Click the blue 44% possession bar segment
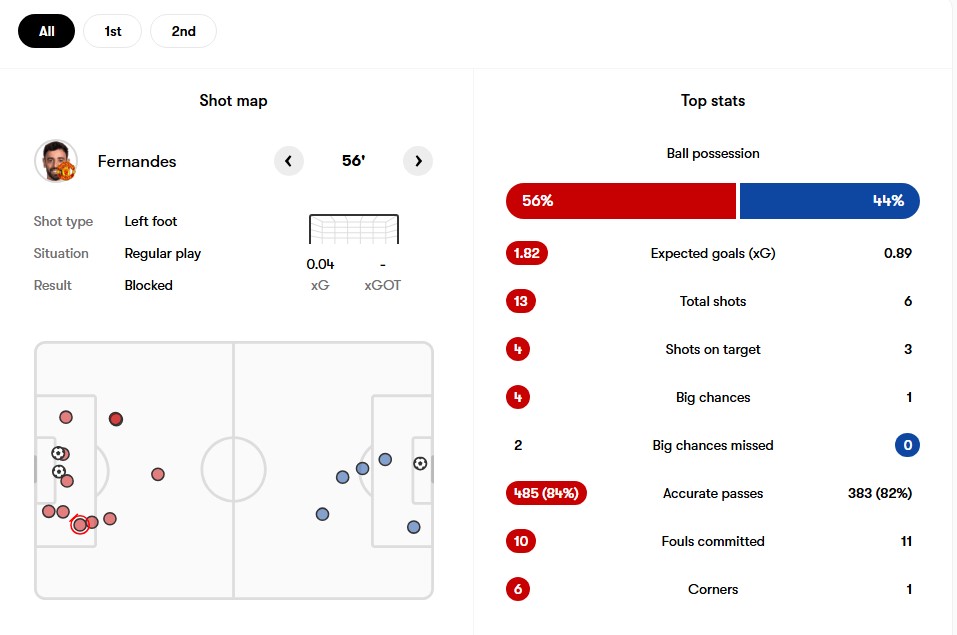The width and height of the screenshot is (957, 635). tap(829, 201)
